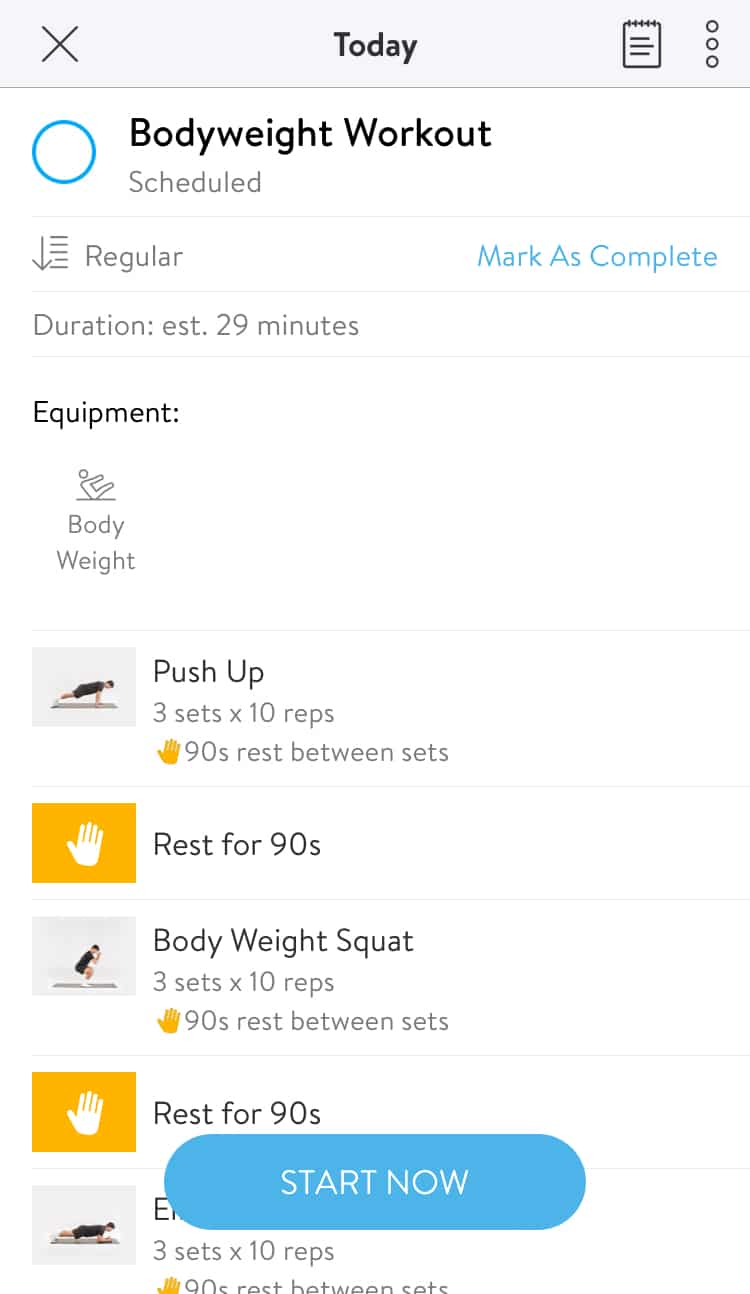Viewport: 750px width, 1294px height.
Task: Open the Push Up exercise thumbnail
Action: coord(84,686)
